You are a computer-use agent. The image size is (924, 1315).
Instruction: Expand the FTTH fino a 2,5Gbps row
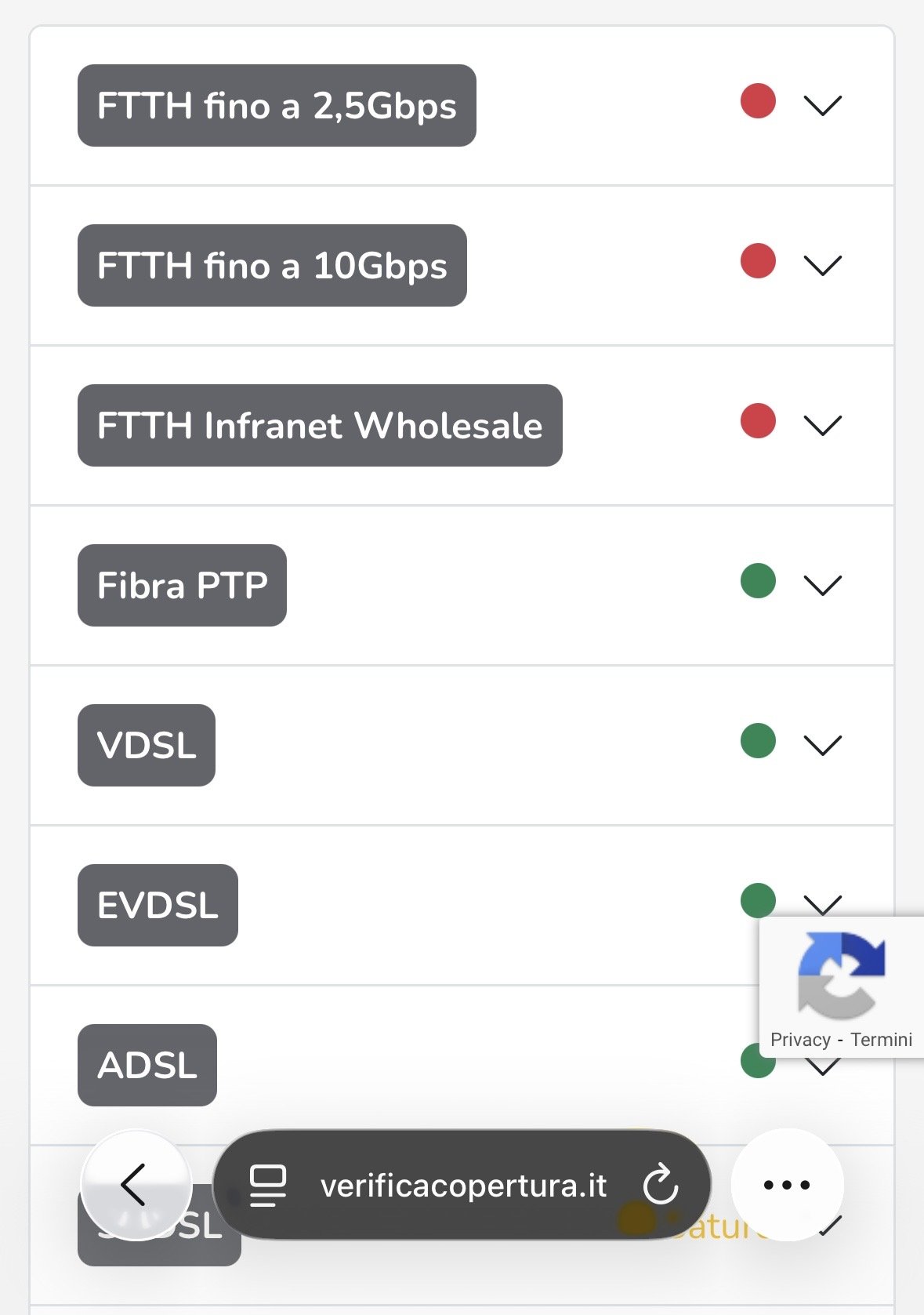(822, 105)
